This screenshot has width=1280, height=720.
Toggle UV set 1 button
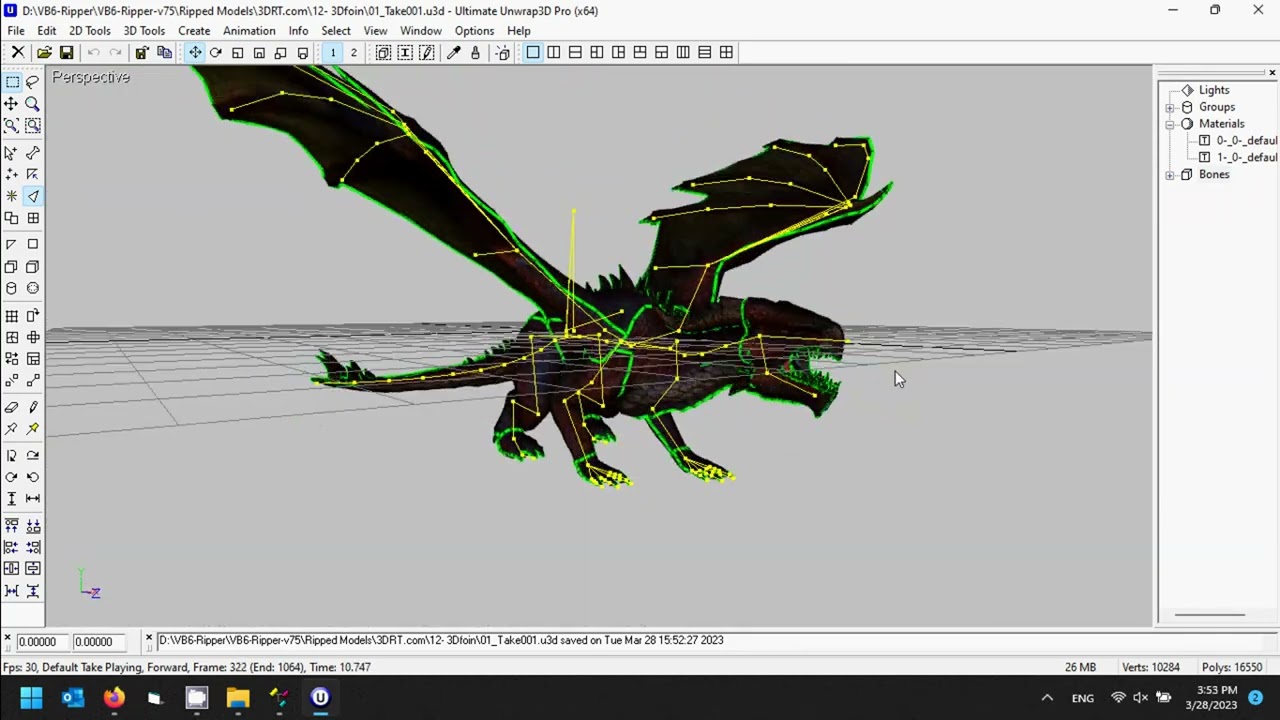pos(333,53)
